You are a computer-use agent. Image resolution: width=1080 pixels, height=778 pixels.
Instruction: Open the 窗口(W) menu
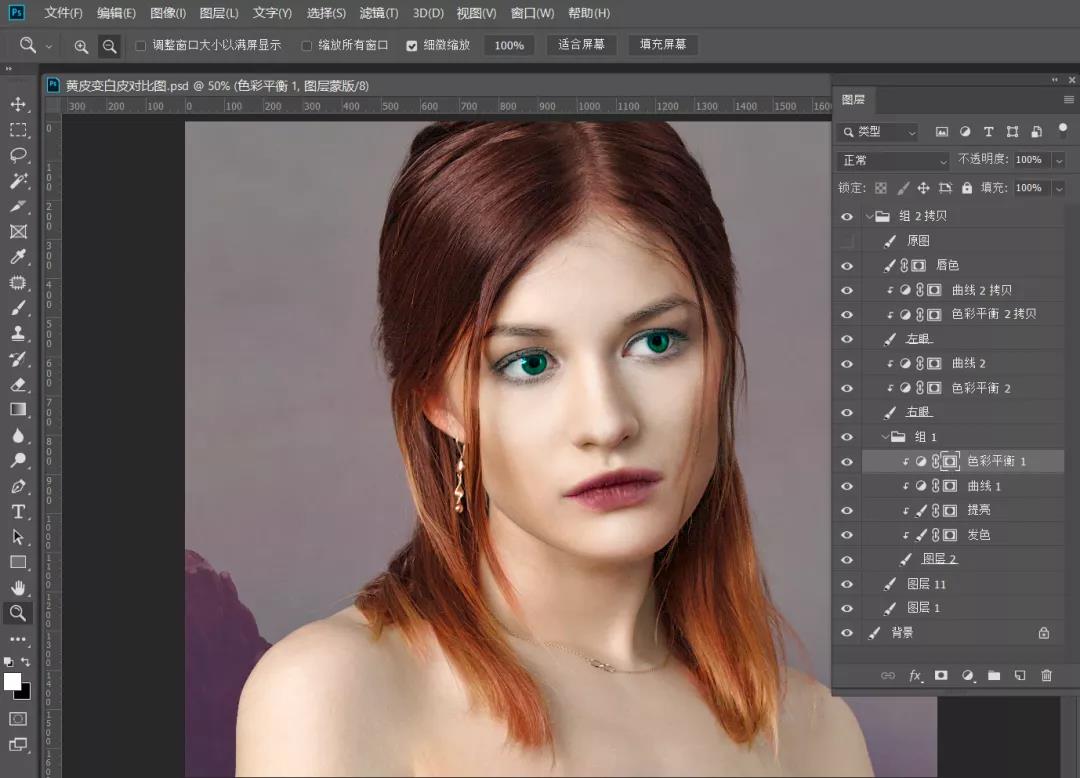point(532,13)
